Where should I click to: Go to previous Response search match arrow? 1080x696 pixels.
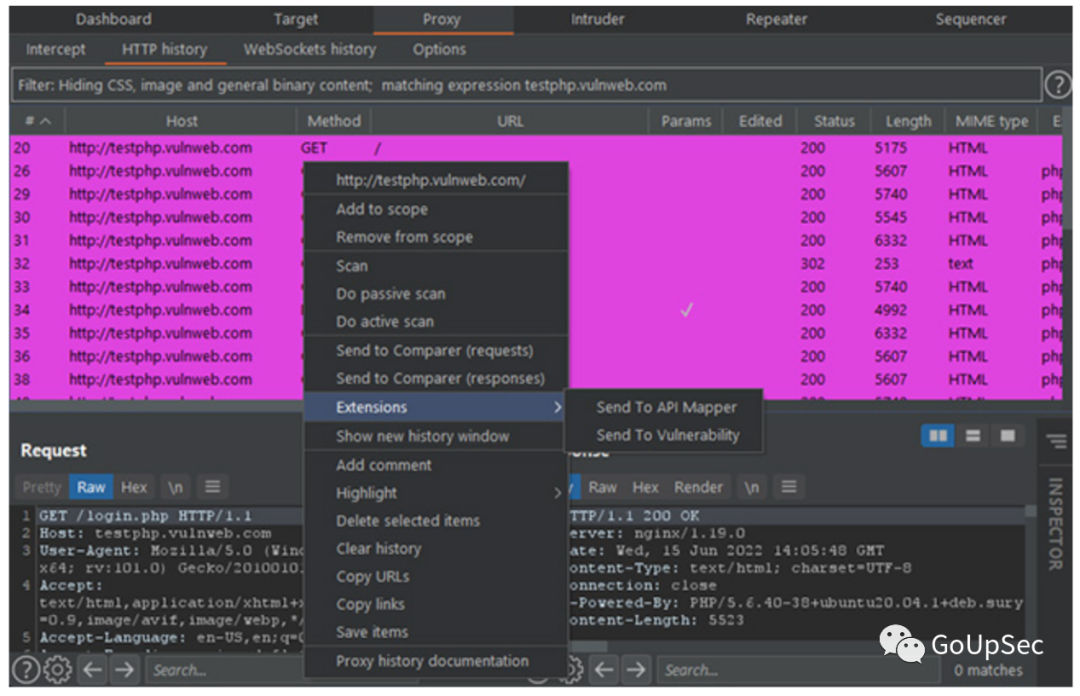coord(604,670)
